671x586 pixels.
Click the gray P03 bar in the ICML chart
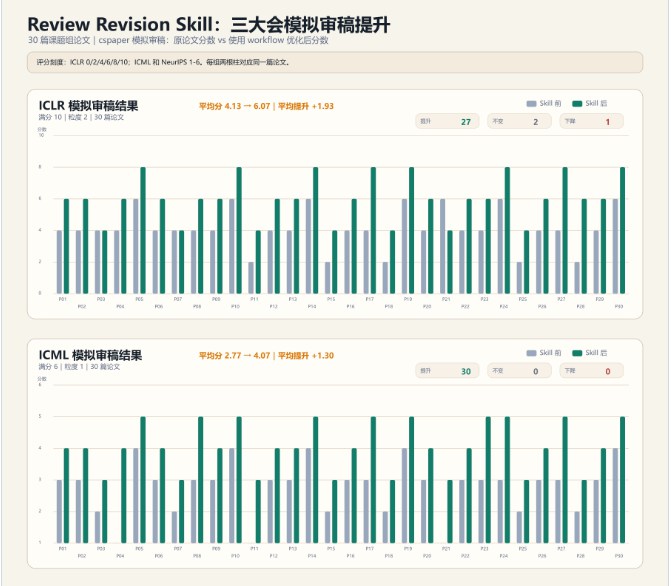(x=98, y=527)
